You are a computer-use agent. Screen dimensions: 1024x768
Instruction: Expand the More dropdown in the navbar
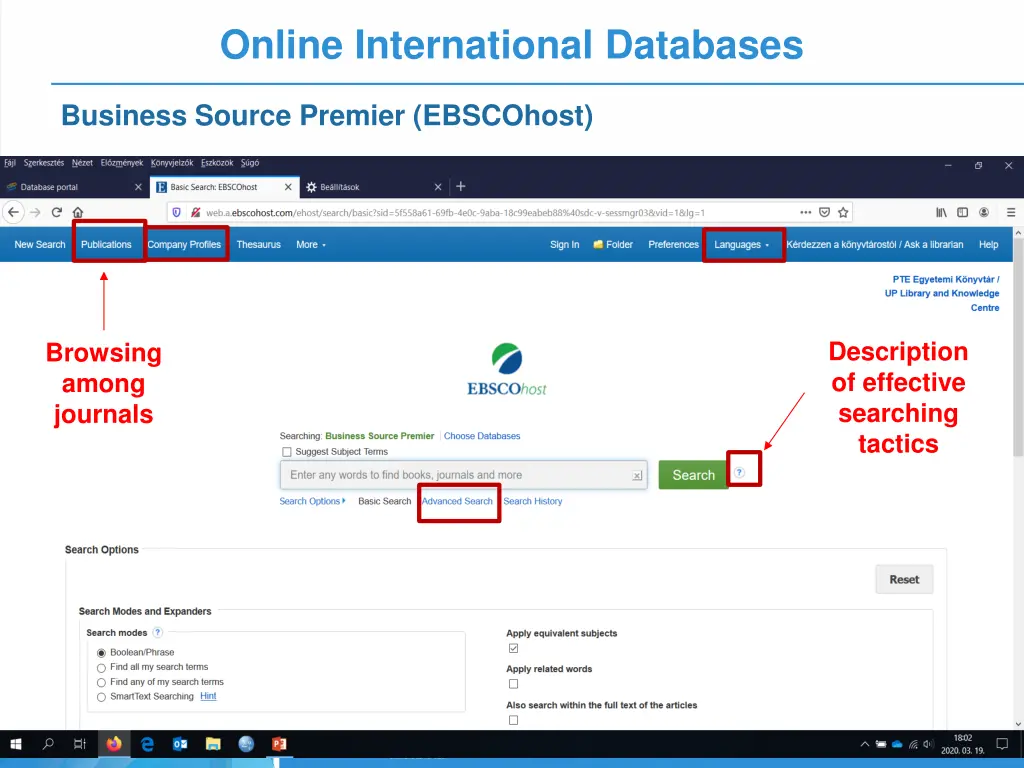pyautogui.click(x=311, y=244)
